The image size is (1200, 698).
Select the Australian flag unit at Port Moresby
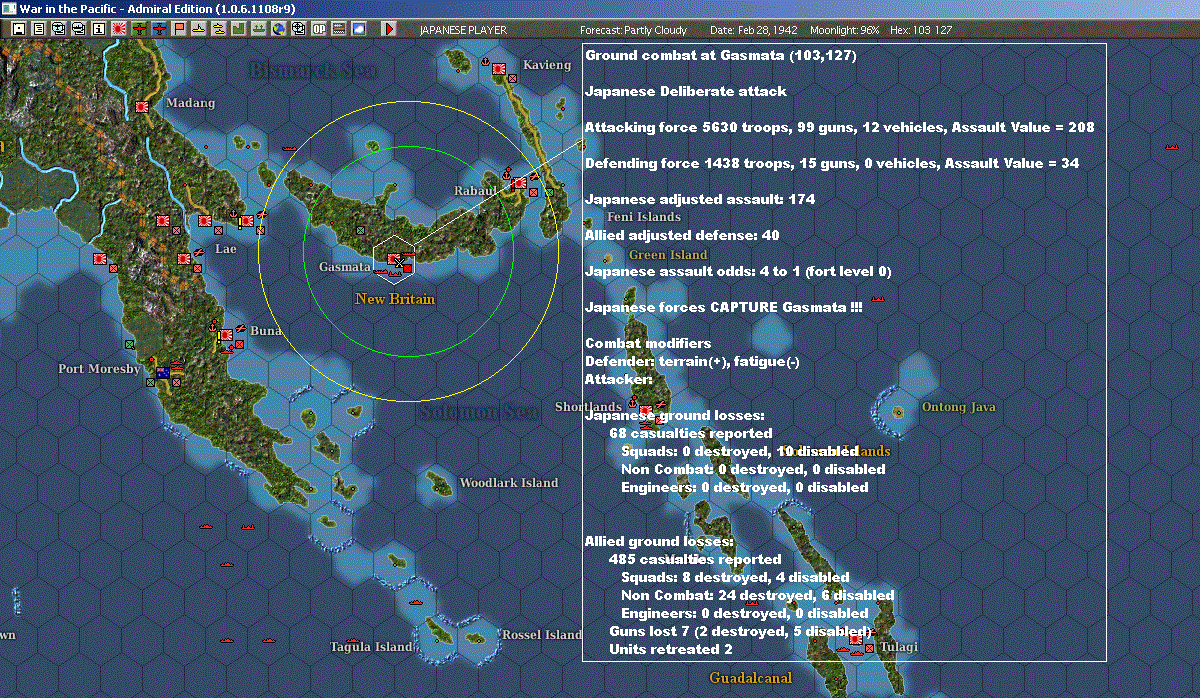point(162,373)
